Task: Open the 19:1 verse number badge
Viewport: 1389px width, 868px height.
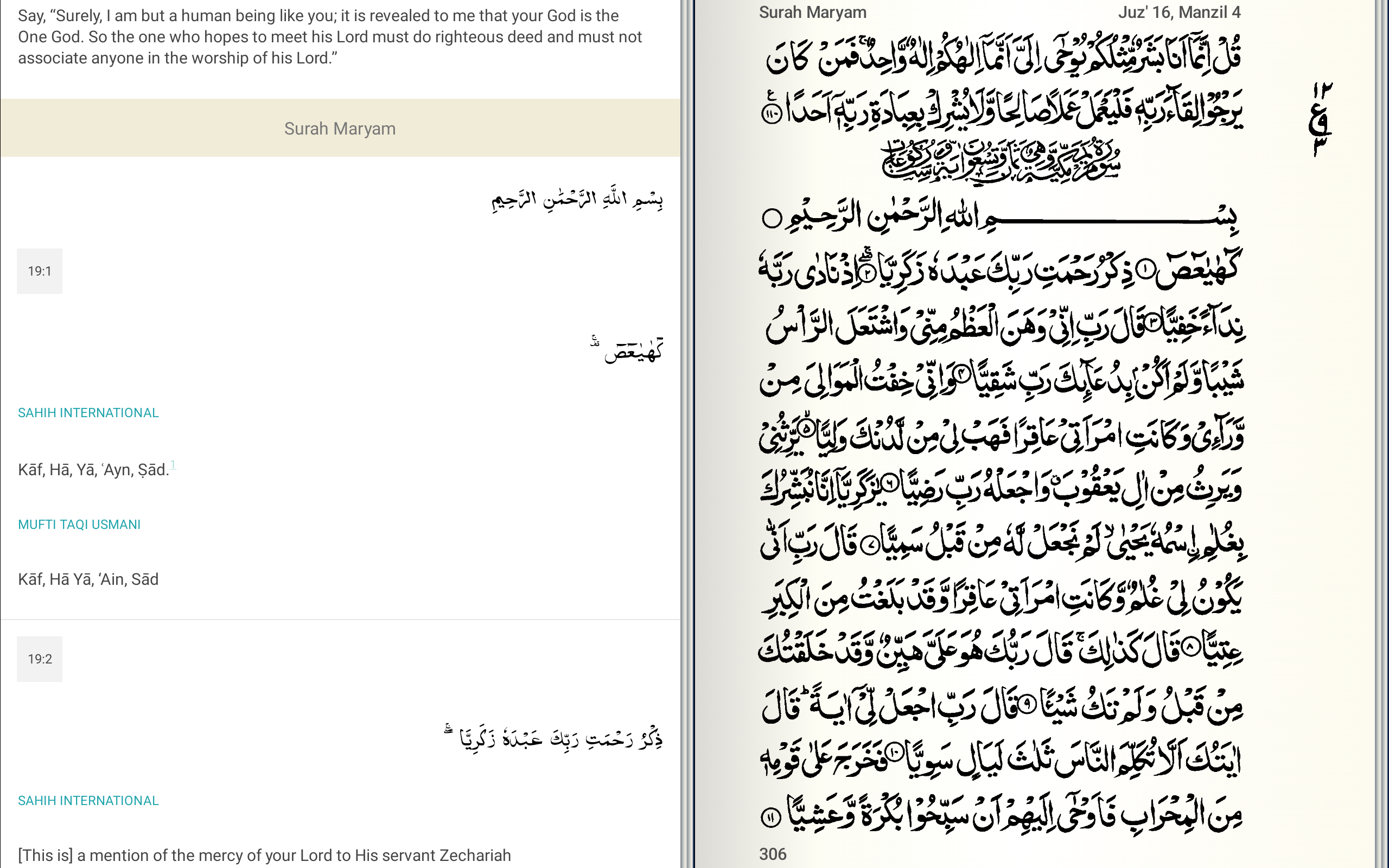Action: [x=39, y=271]
